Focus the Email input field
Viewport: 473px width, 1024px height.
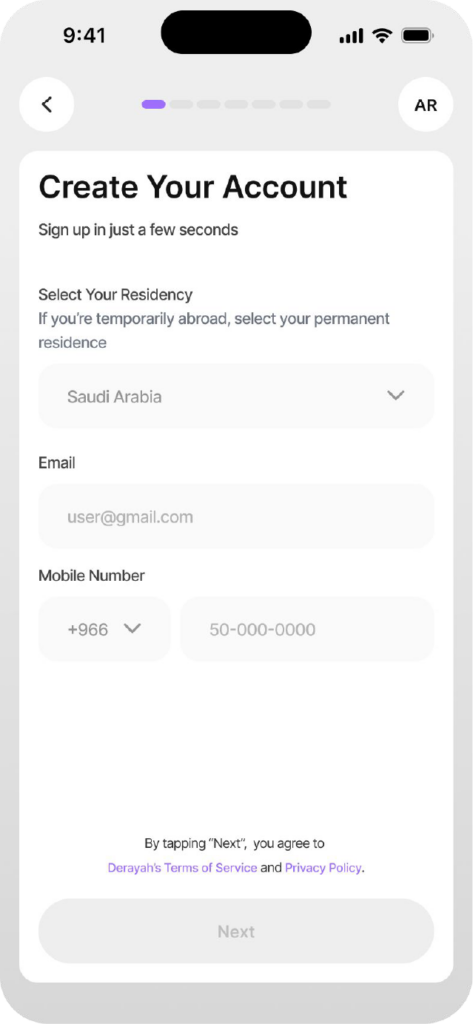(x=236, y=517)
